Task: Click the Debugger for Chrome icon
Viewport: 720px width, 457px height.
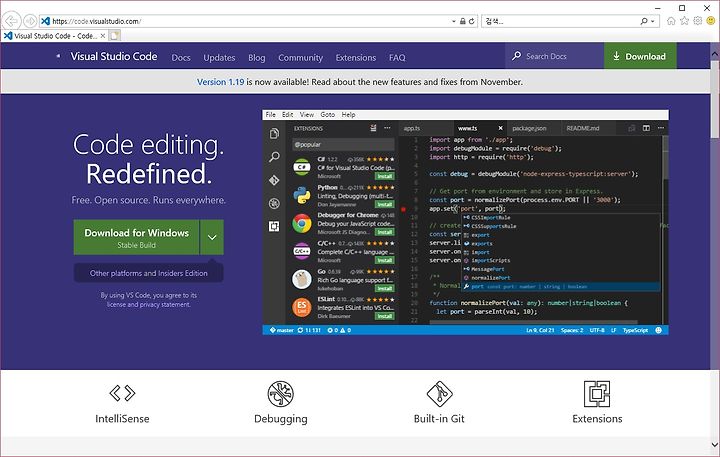Action: pyautogui.click(x=302, y=224)
